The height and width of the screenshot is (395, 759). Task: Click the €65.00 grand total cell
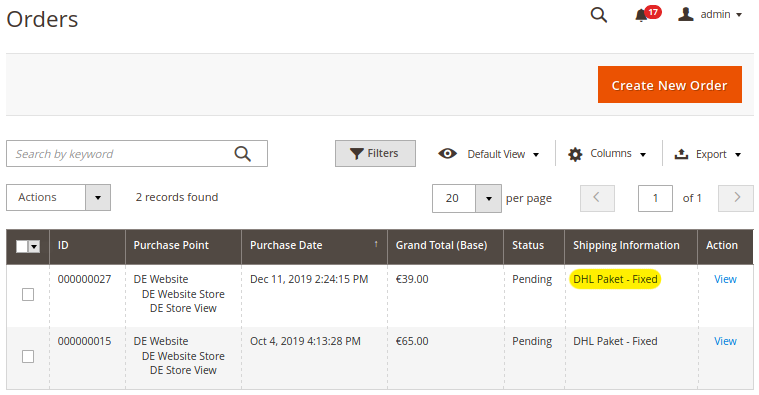pyautogui.click(x=412, y=341)
